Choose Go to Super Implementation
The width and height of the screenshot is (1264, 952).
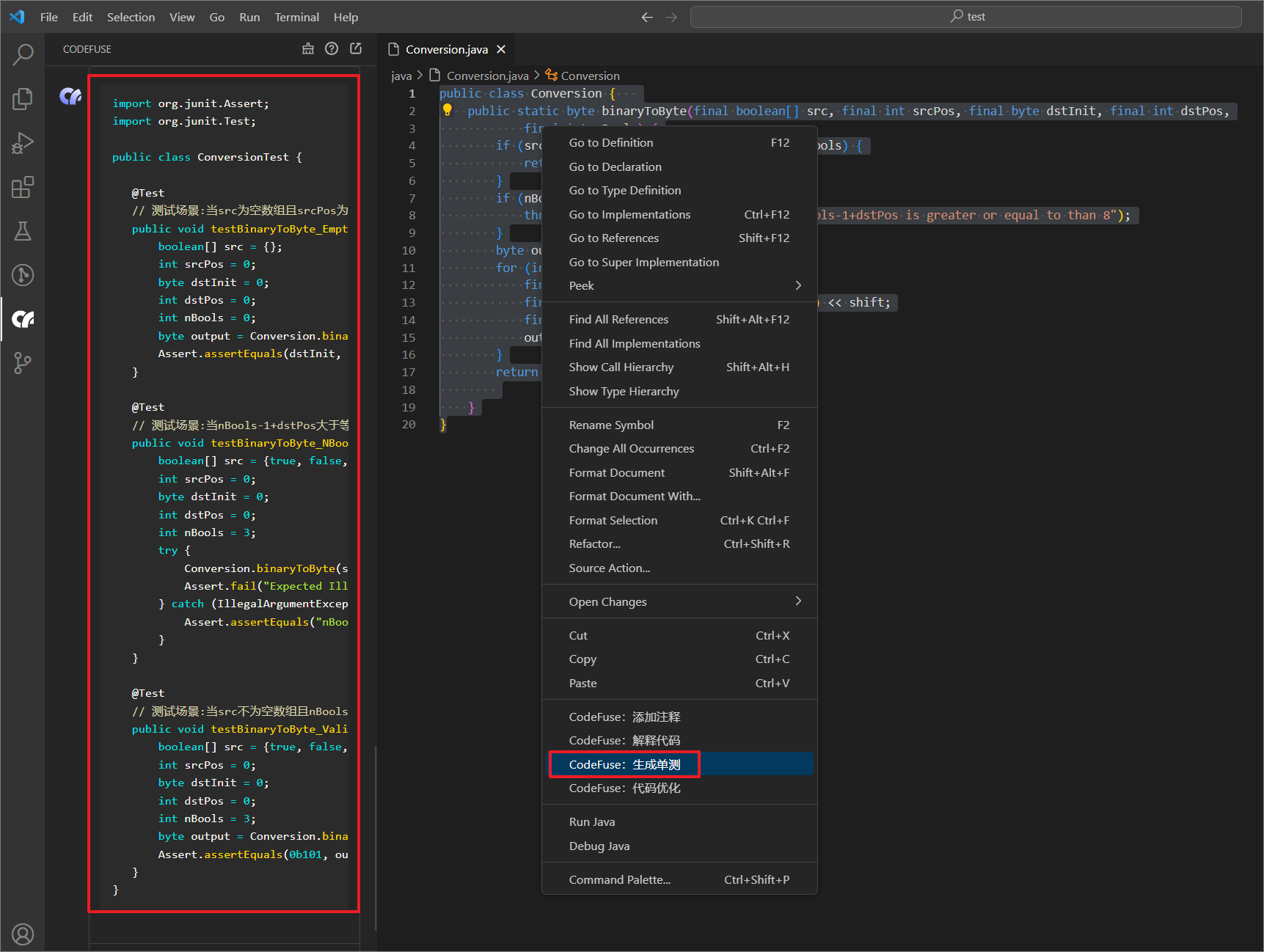[679, 262]
